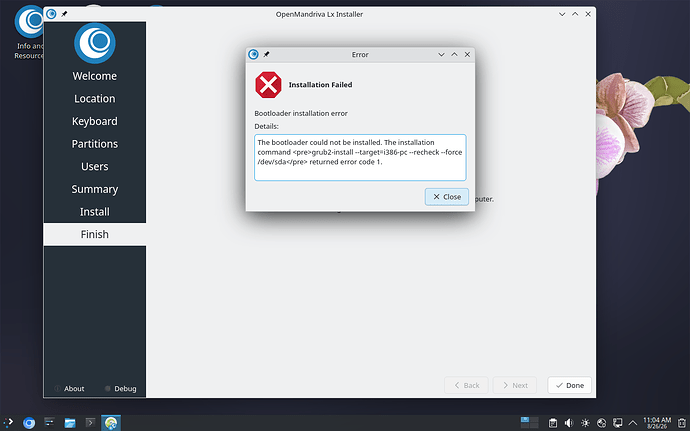Screen dimensions: 690x431
Task: Click the app menu icon in Error dialog titlebar
Action: [253, 55]
